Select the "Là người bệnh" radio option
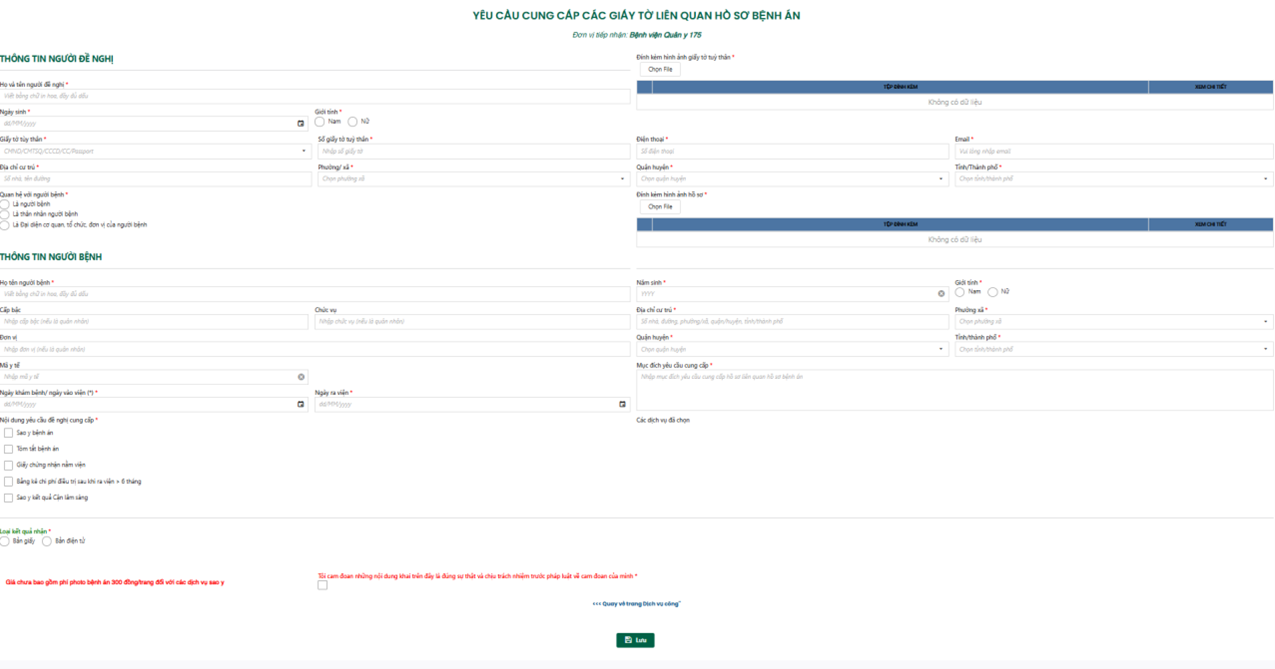Viewport: 1275px width, 669px height. click(5, 204)
